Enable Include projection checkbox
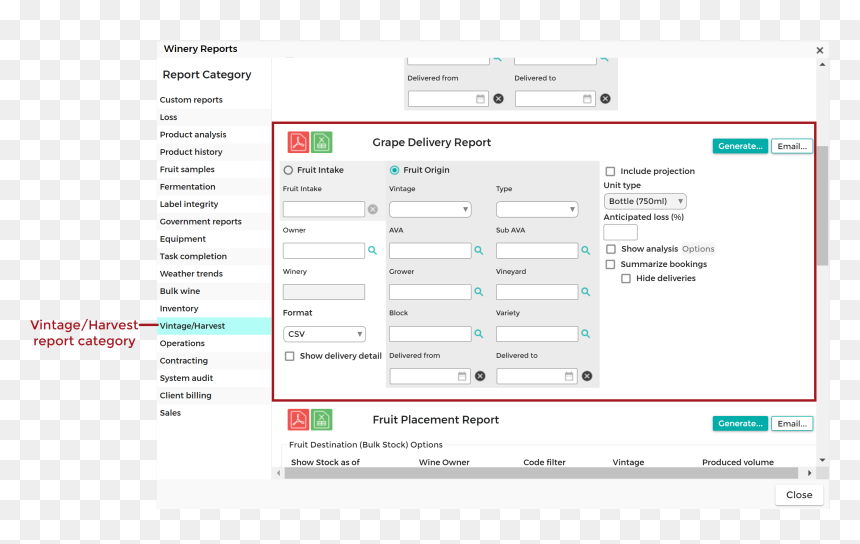Image resolution: width=860 pixels, height=544 pixels. tap(610, 172)
